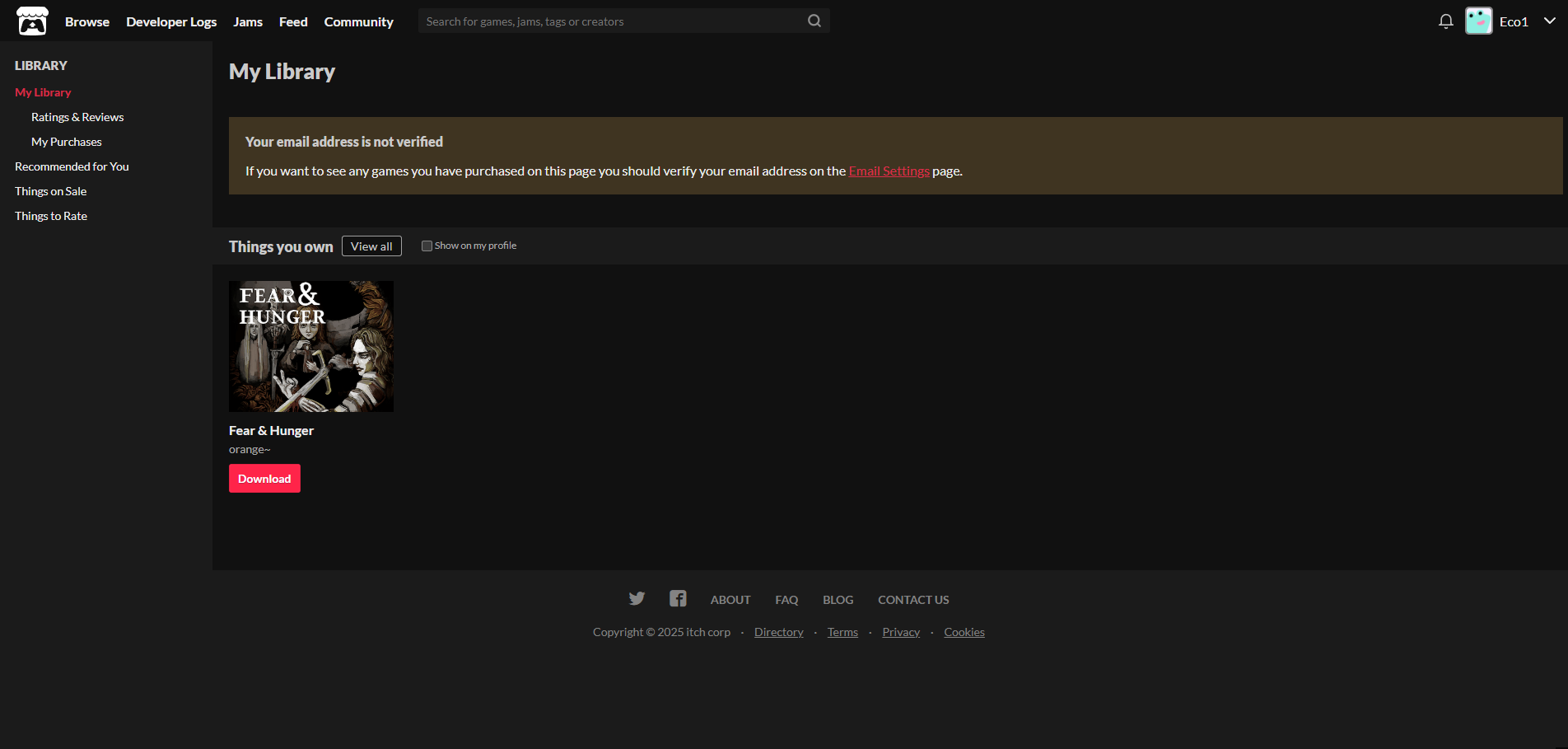Open the Fear & Hunger cover thumbnail

point(311,346)
